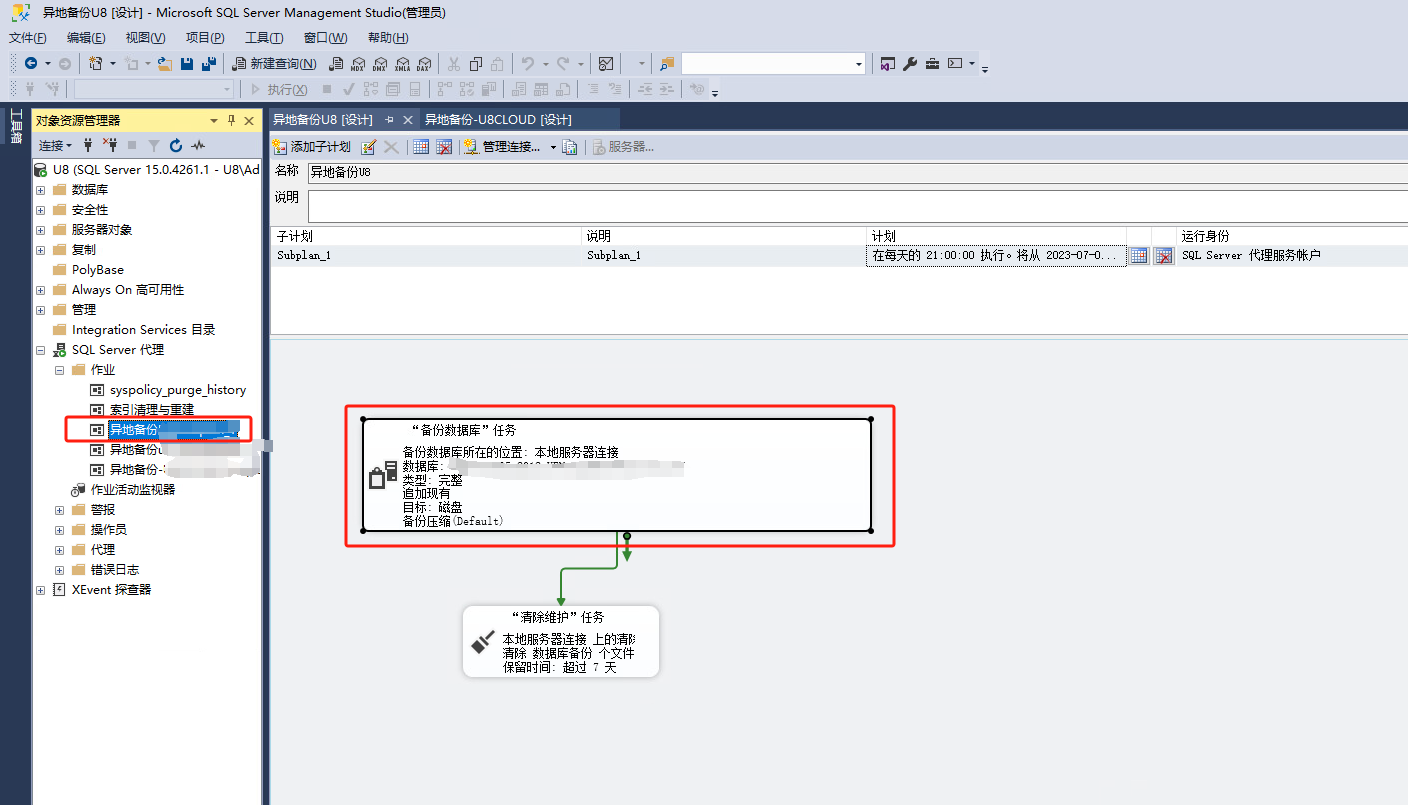The width and height of the screenshot is (1408, 805).
Task: Open the 文件(F) menu
Action: (28, 38)
